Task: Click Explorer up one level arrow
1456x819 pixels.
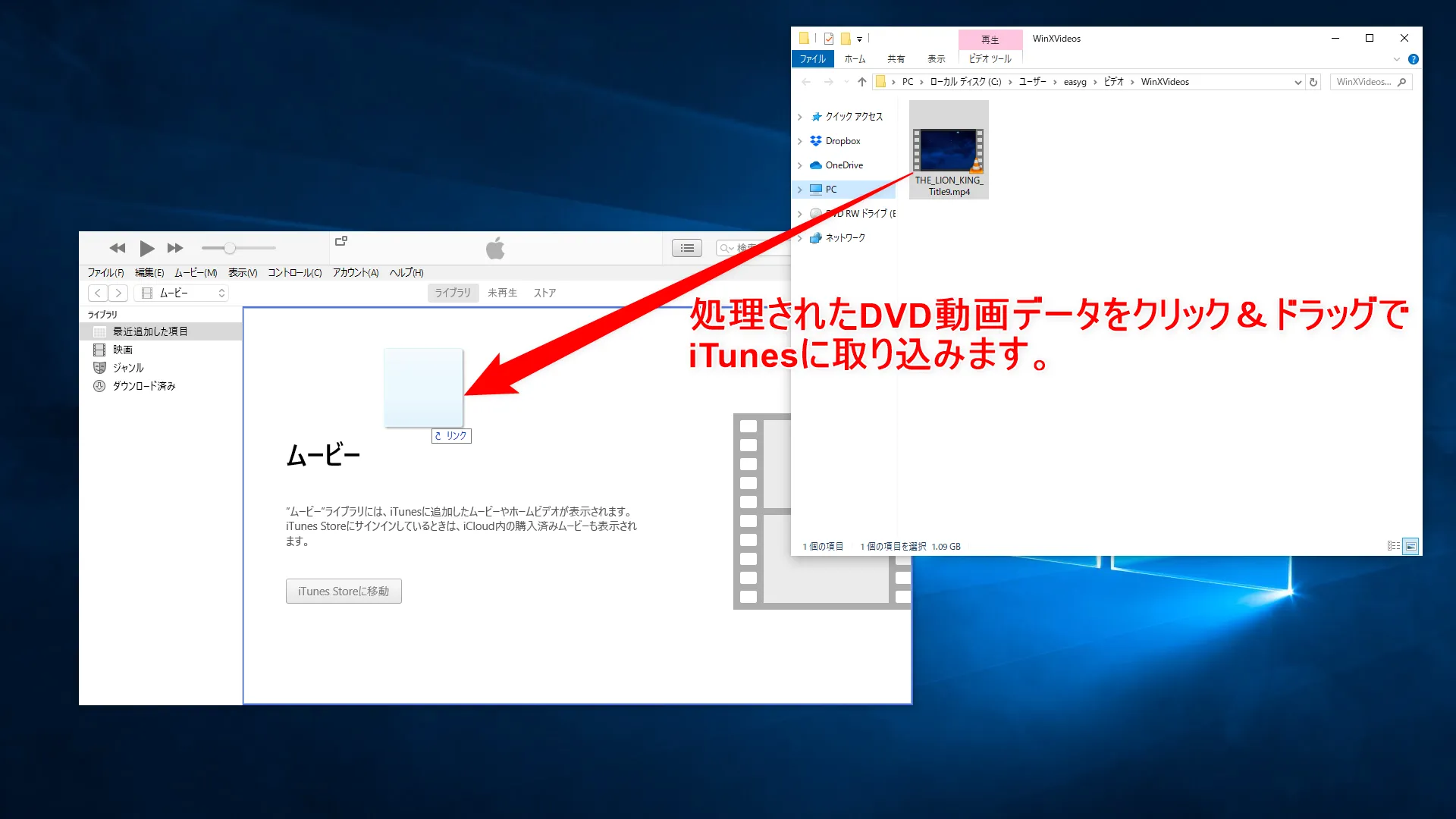Action: pos(862,82)
